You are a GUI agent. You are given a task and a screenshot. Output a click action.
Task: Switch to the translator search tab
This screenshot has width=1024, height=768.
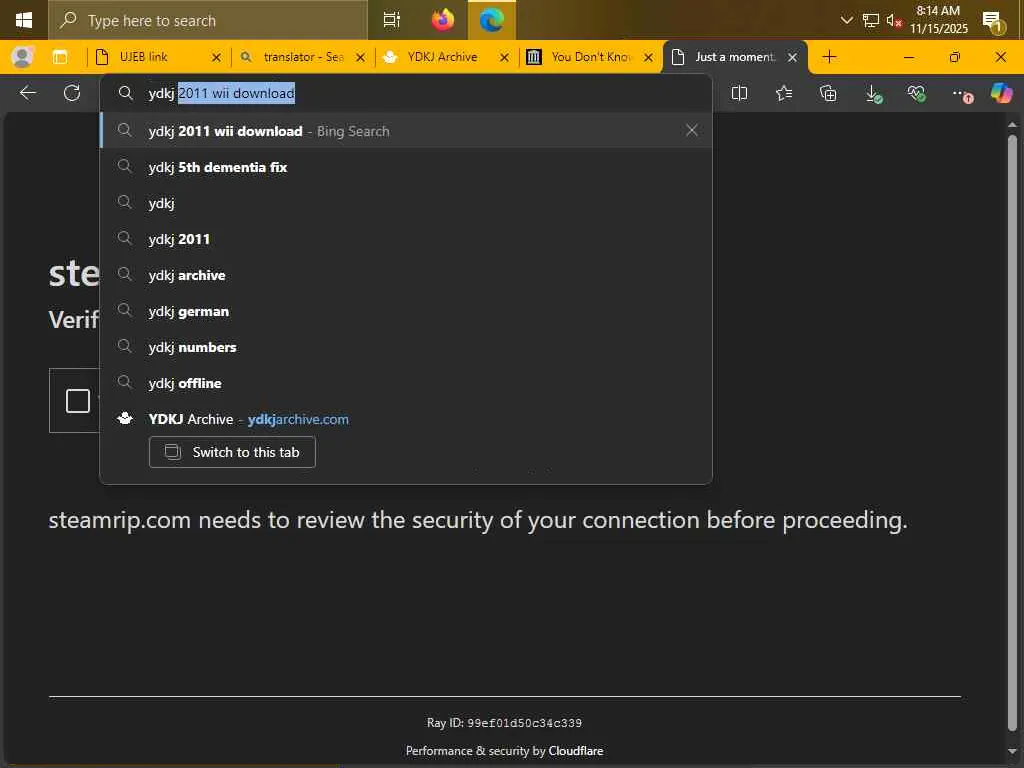302,57
